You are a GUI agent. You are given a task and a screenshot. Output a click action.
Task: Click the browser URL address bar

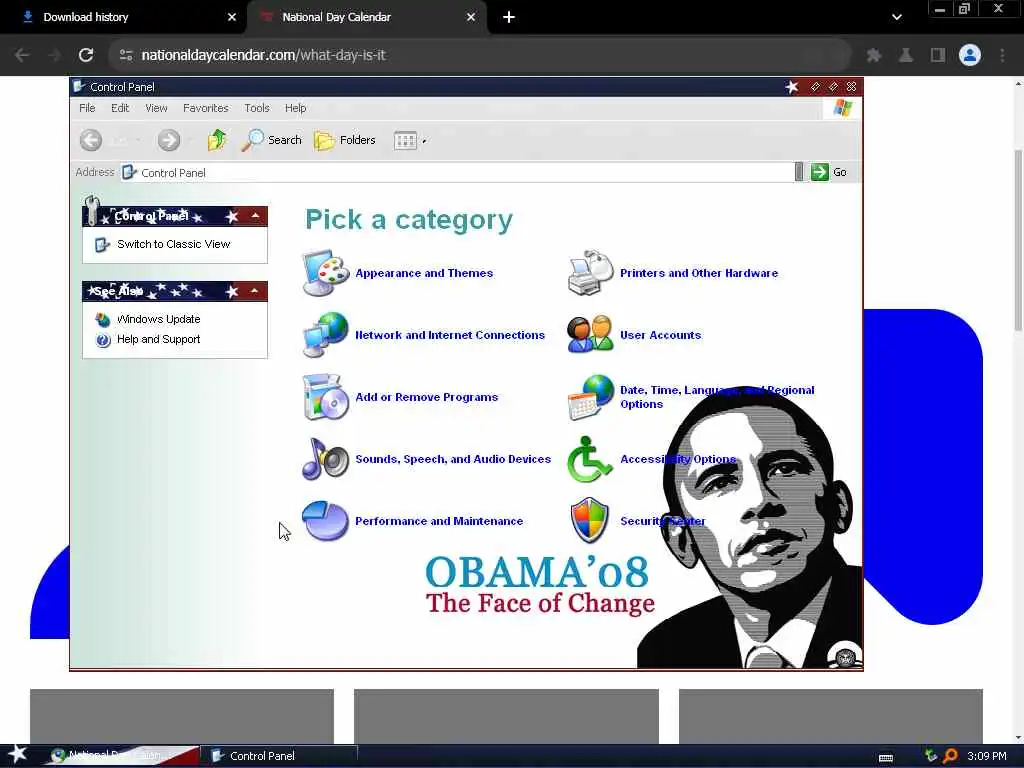(480, 55)
